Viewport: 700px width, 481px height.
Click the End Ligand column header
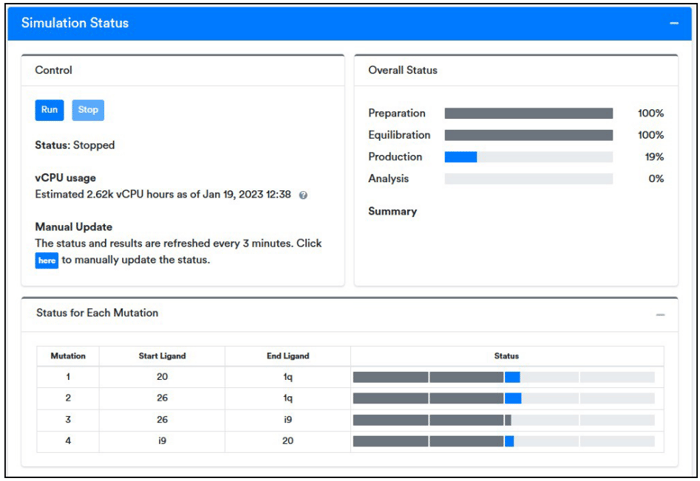(x=288, y=356)
